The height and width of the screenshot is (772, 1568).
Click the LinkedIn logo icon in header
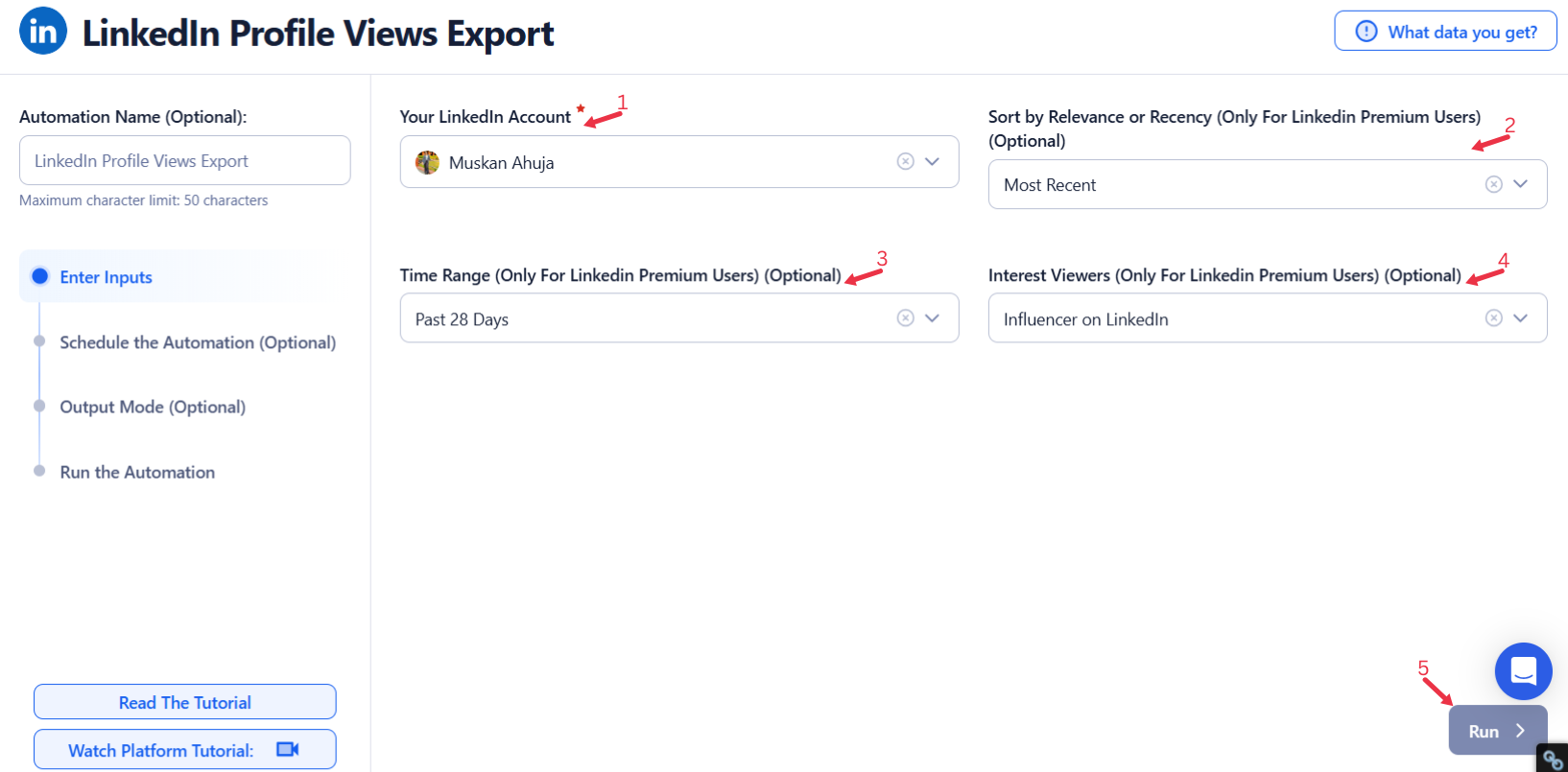[43, 31]
